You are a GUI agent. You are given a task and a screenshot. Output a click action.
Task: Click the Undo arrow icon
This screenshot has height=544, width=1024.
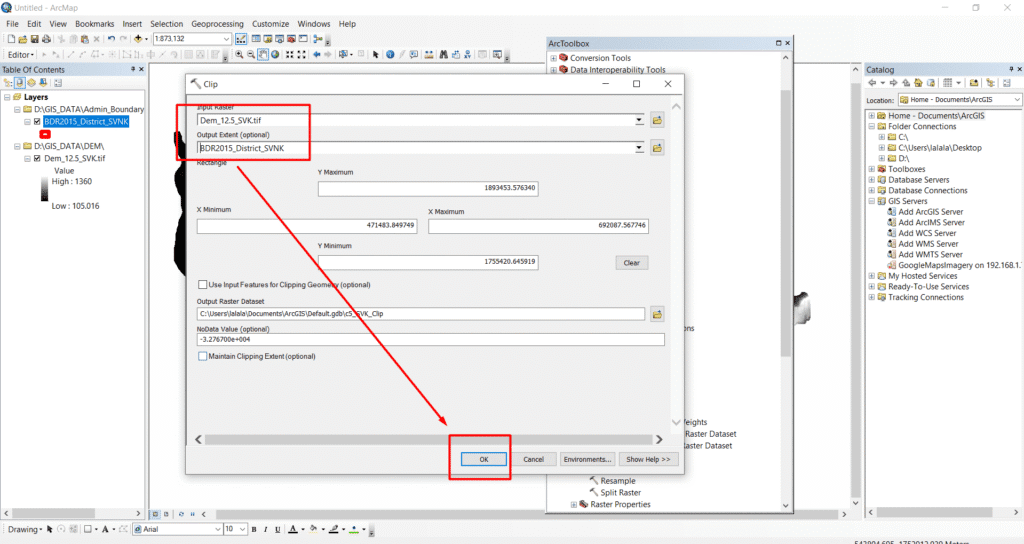[x=111, y=39]
